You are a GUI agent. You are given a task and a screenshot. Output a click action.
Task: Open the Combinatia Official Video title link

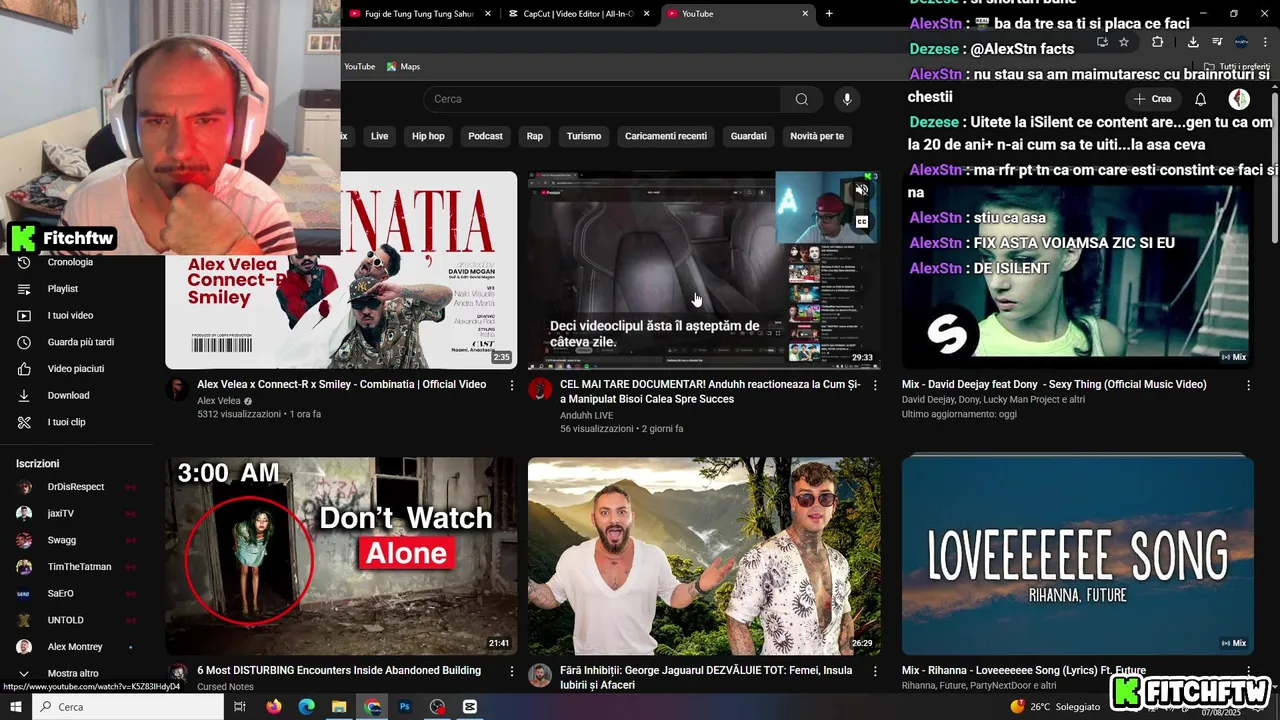tap(341, 384)
